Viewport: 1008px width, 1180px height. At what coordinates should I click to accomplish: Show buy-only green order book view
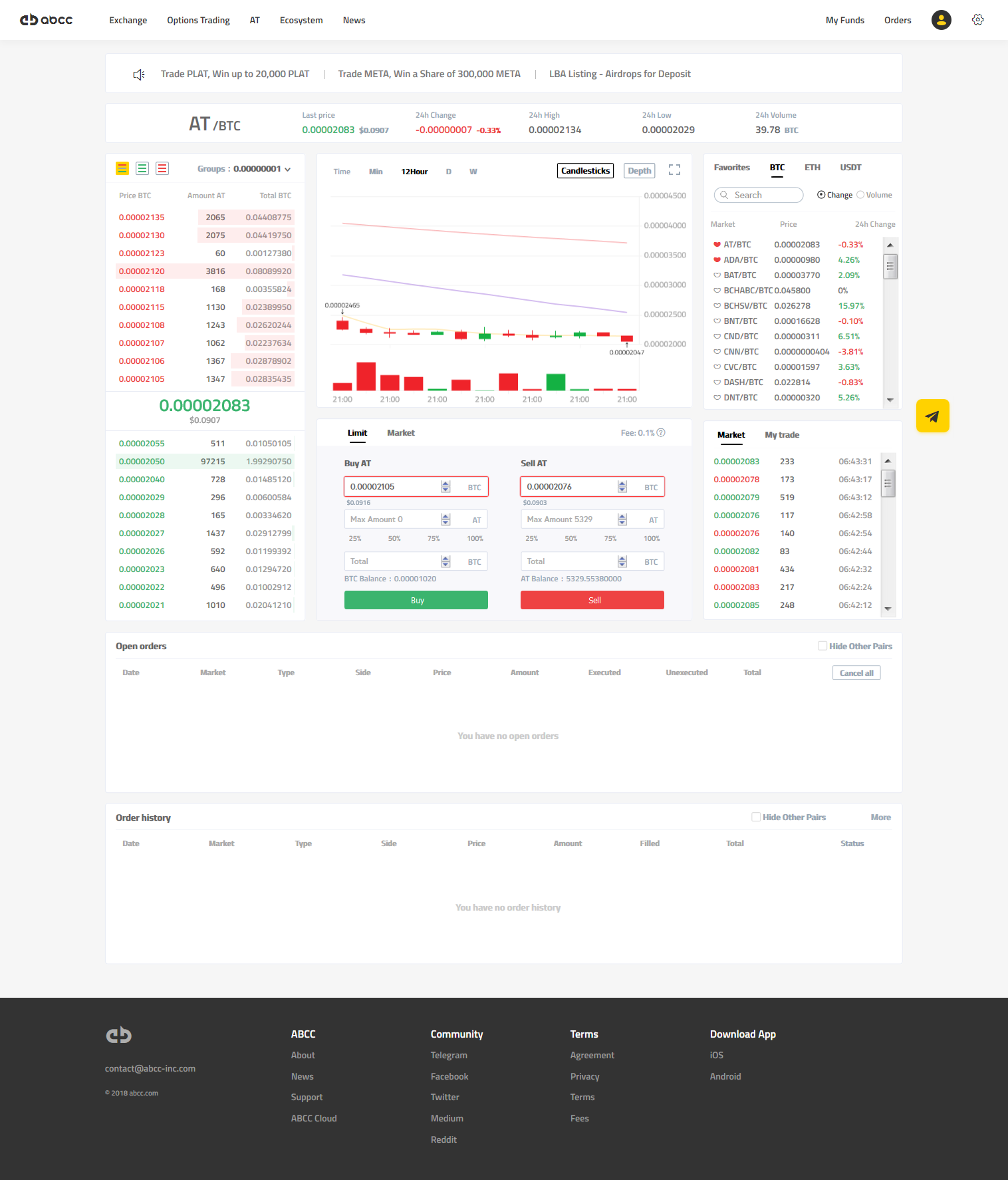142,168
